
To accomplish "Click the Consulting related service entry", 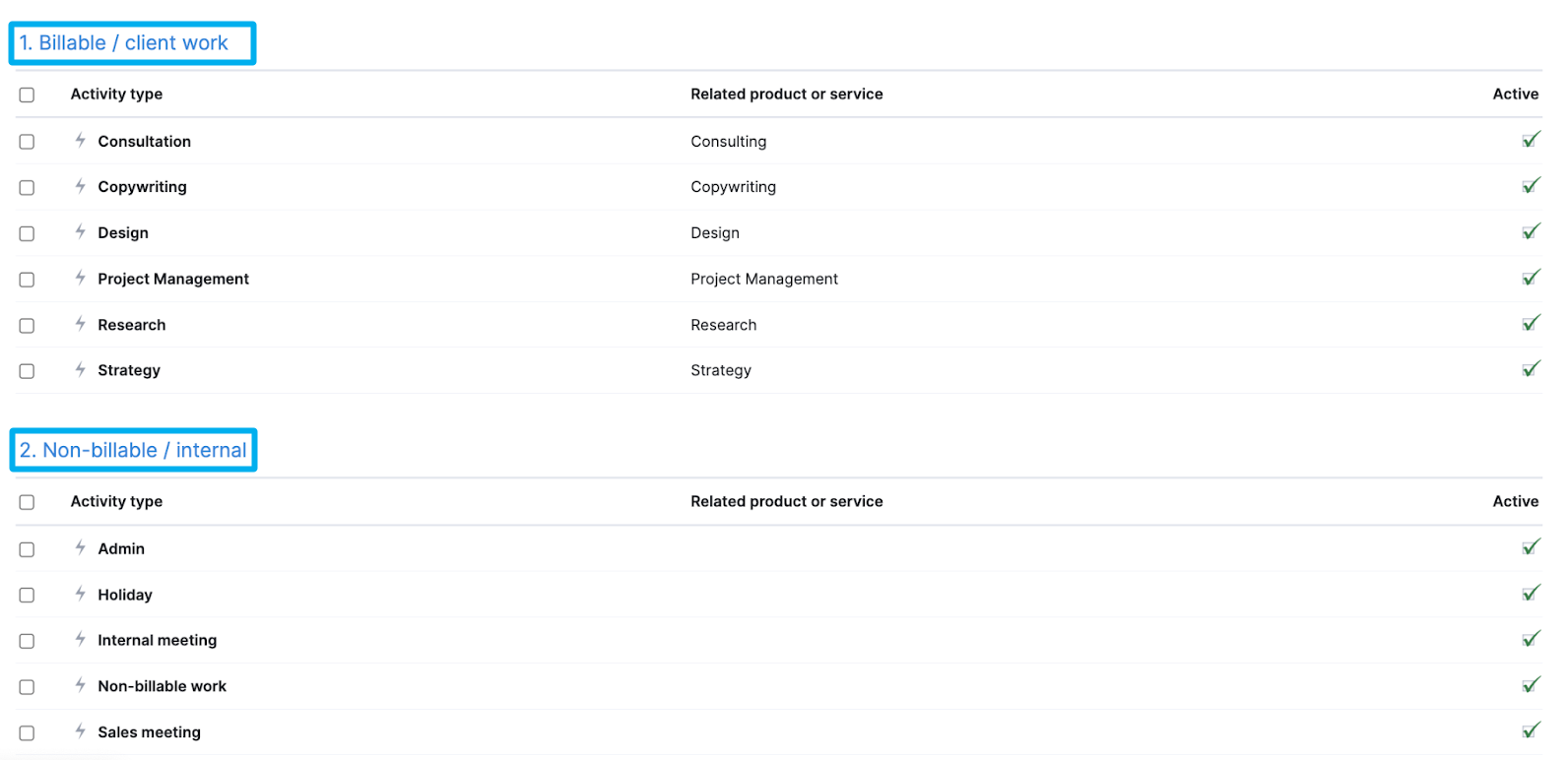I will tap(728, 142).
